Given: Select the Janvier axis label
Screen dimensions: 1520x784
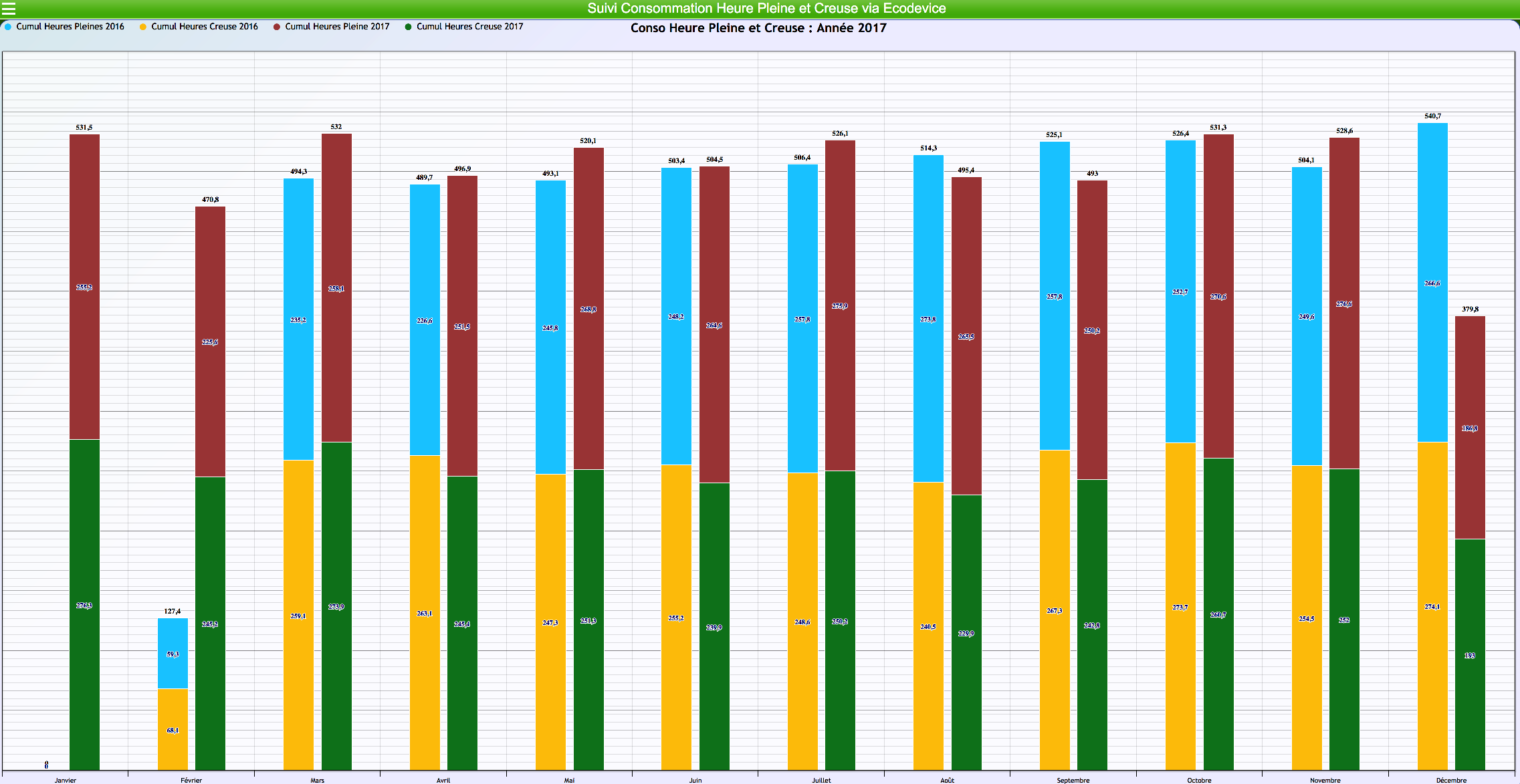Looking at the screenshot, I should pos(66,780).
